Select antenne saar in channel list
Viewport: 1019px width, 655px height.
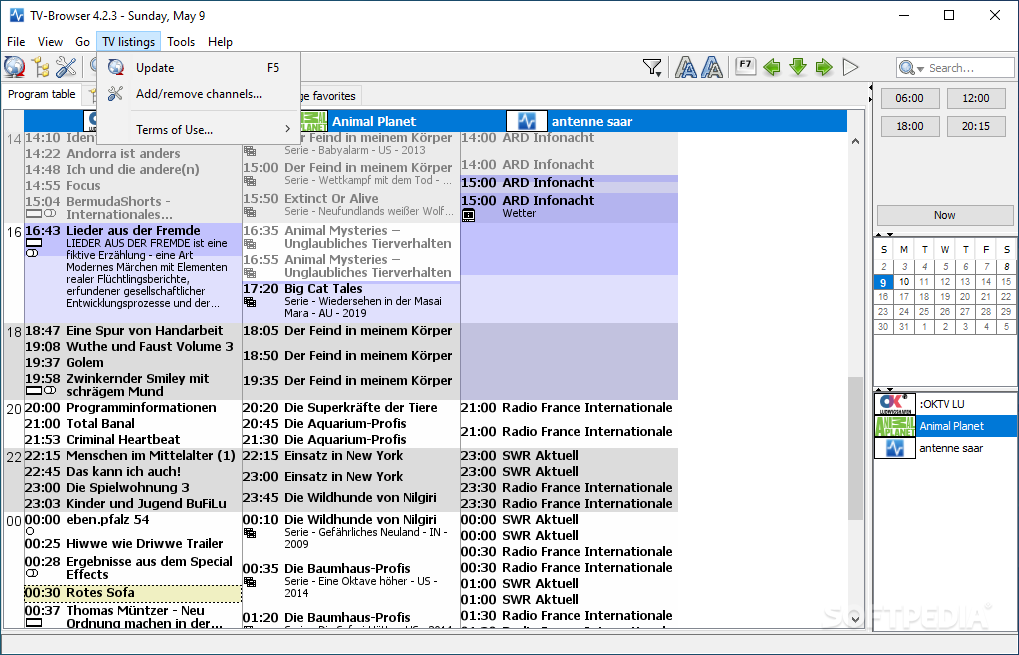pos(945,448)
